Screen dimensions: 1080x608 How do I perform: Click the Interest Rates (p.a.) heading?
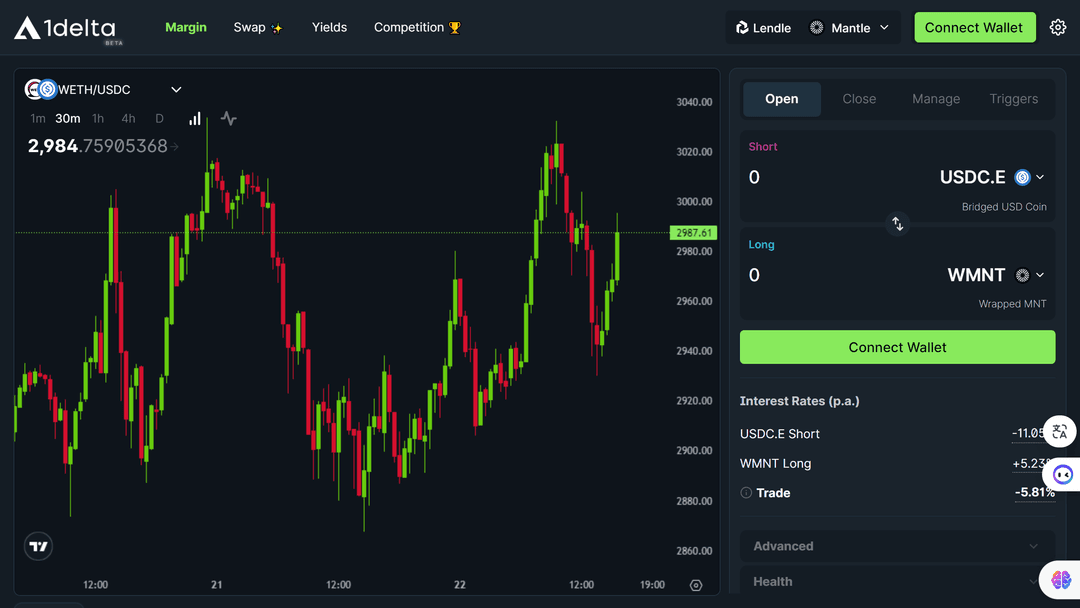[x=800, y=401]
